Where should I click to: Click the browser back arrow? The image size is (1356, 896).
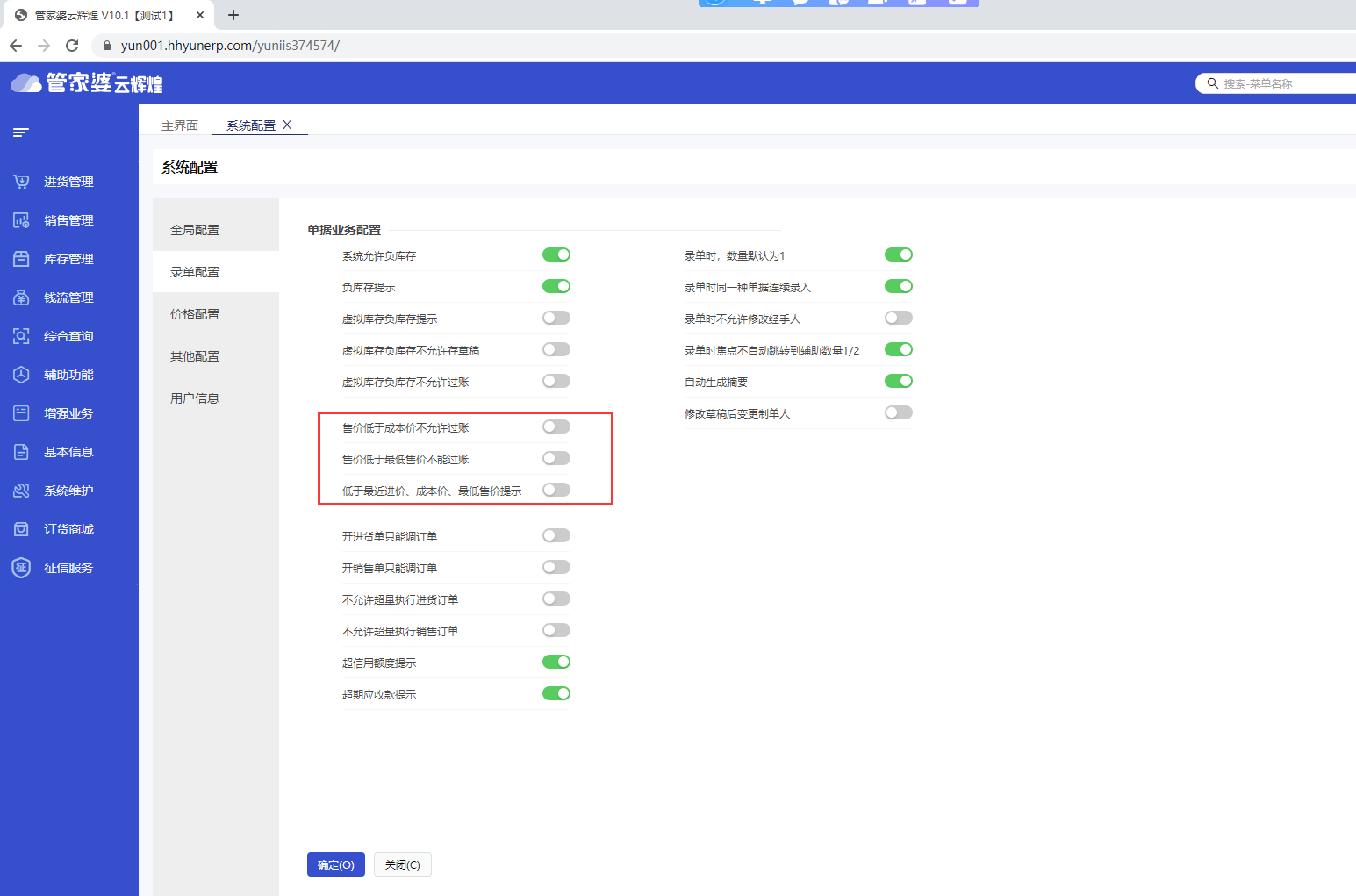pyautogui.click(x=16, y=46)
